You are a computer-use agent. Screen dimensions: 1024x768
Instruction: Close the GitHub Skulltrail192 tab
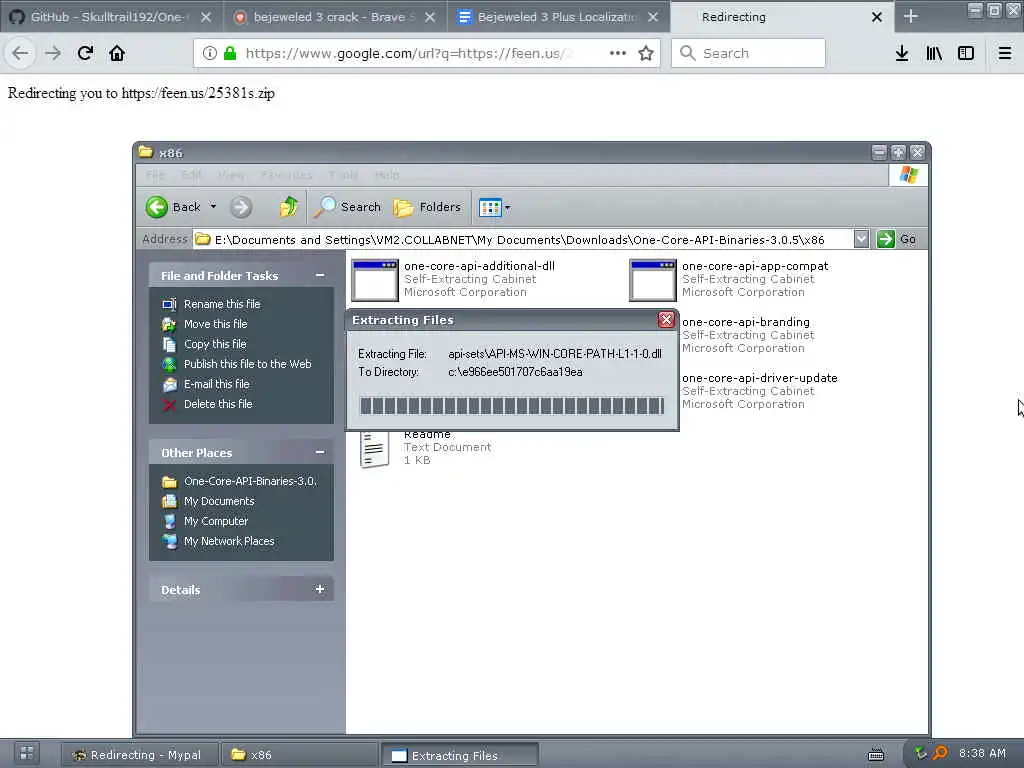pos(206,17)
